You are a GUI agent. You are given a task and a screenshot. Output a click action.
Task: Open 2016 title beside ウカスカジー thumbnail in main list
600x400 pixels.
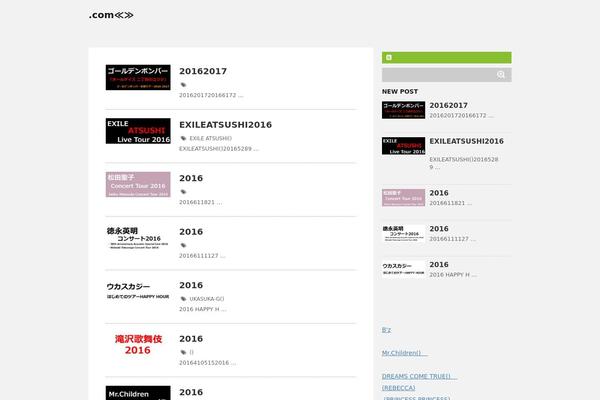click(x=191, y=286)
